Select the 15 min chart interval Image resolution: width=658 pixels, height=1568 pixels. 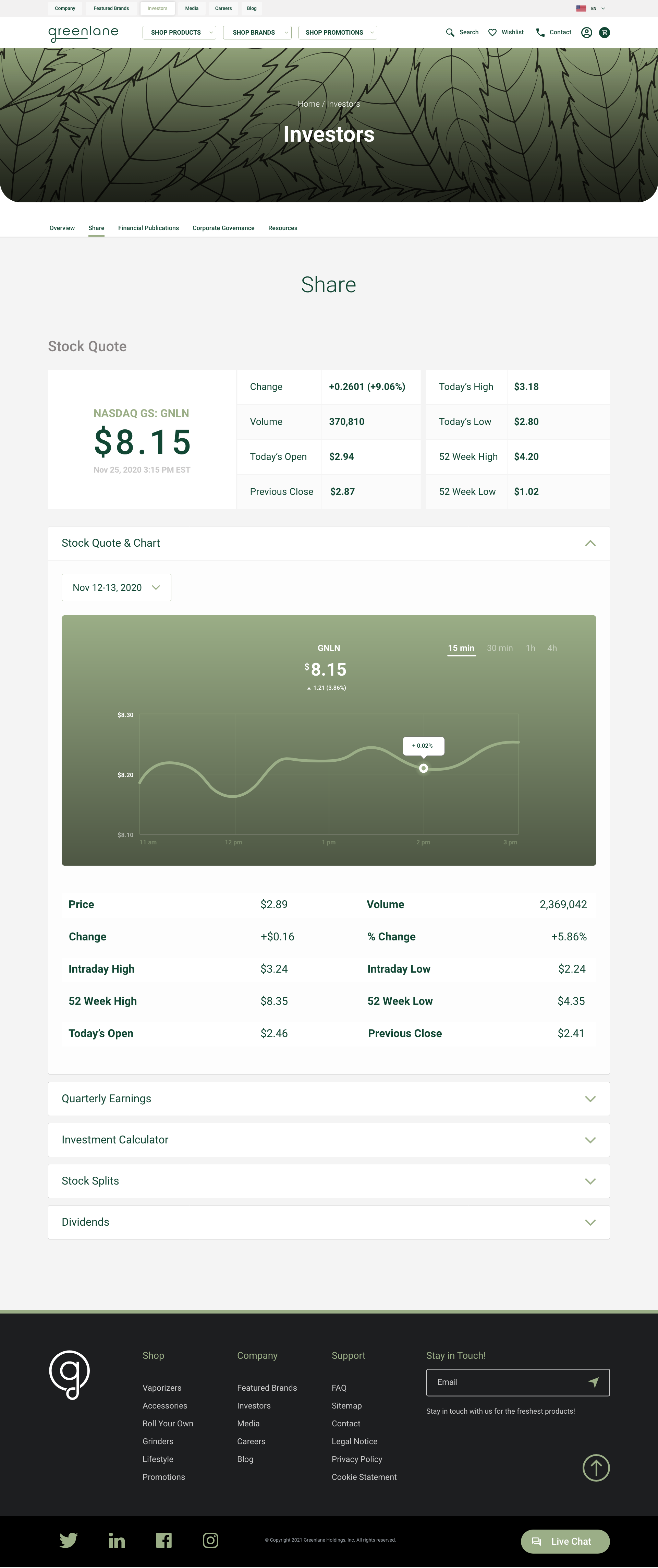[461, 648]
